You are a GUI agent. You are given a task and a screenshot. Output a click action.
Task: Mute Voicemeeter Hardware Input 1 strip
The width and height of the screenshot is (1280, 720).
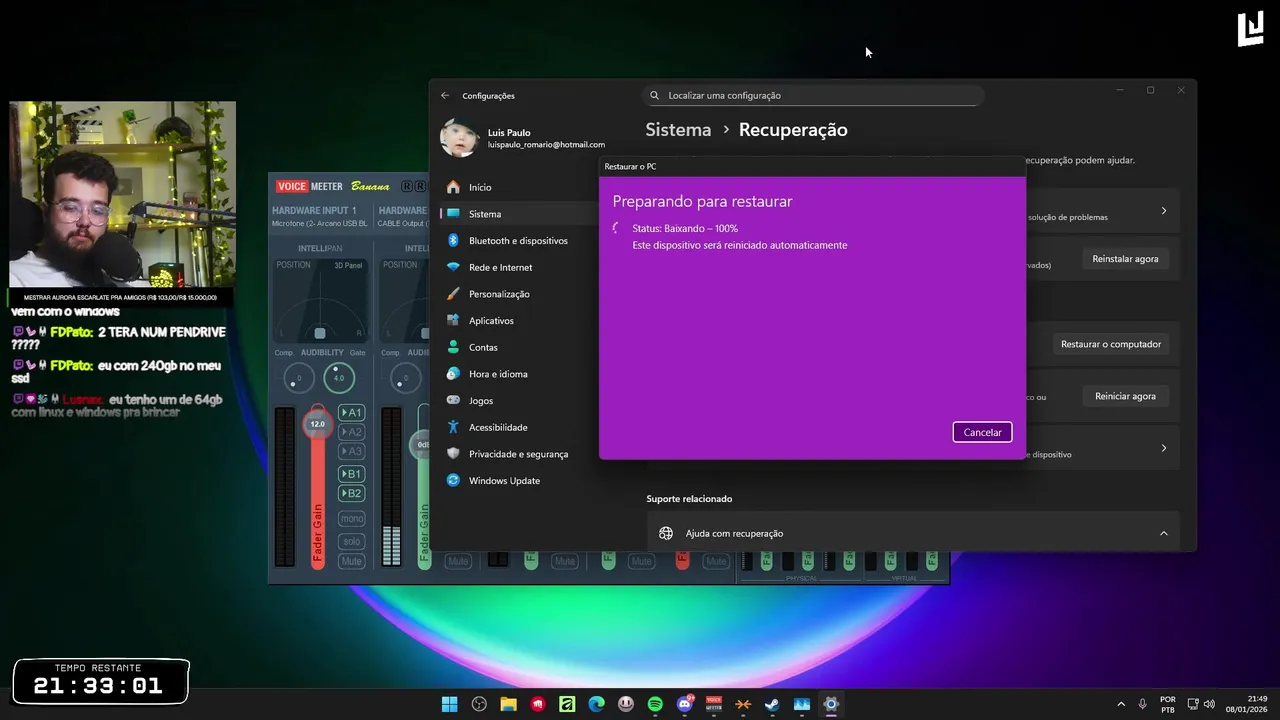tap(351, 561)
